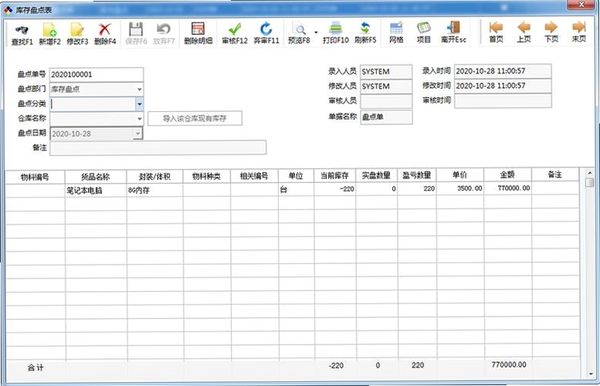Open the 盘点日期 date dropdown
This screenshot has width=600, height=386.
(x=137, y=134)
